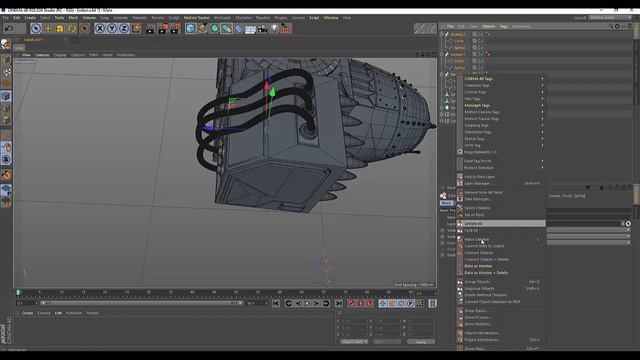This screenshot has height=360, width=640.
Task: Open the File menu
Action: 5,18
